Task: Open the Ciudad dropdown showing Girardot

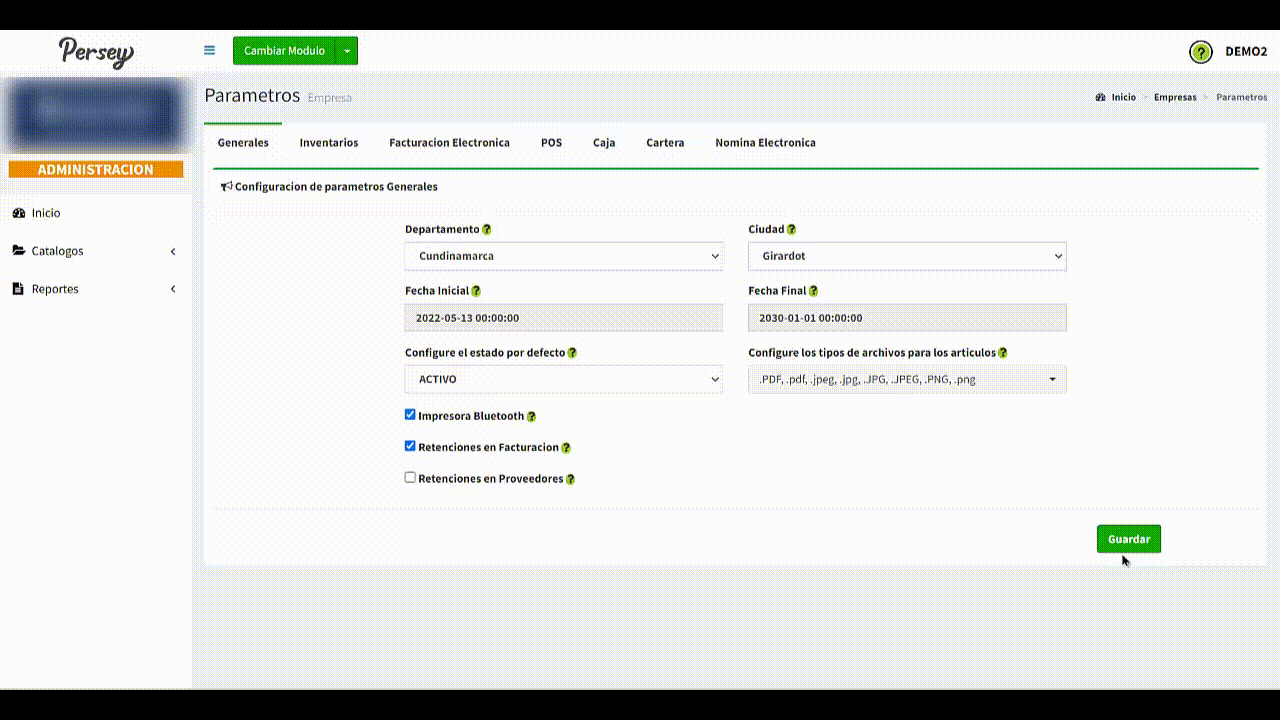Action: [x=906, y=256]
